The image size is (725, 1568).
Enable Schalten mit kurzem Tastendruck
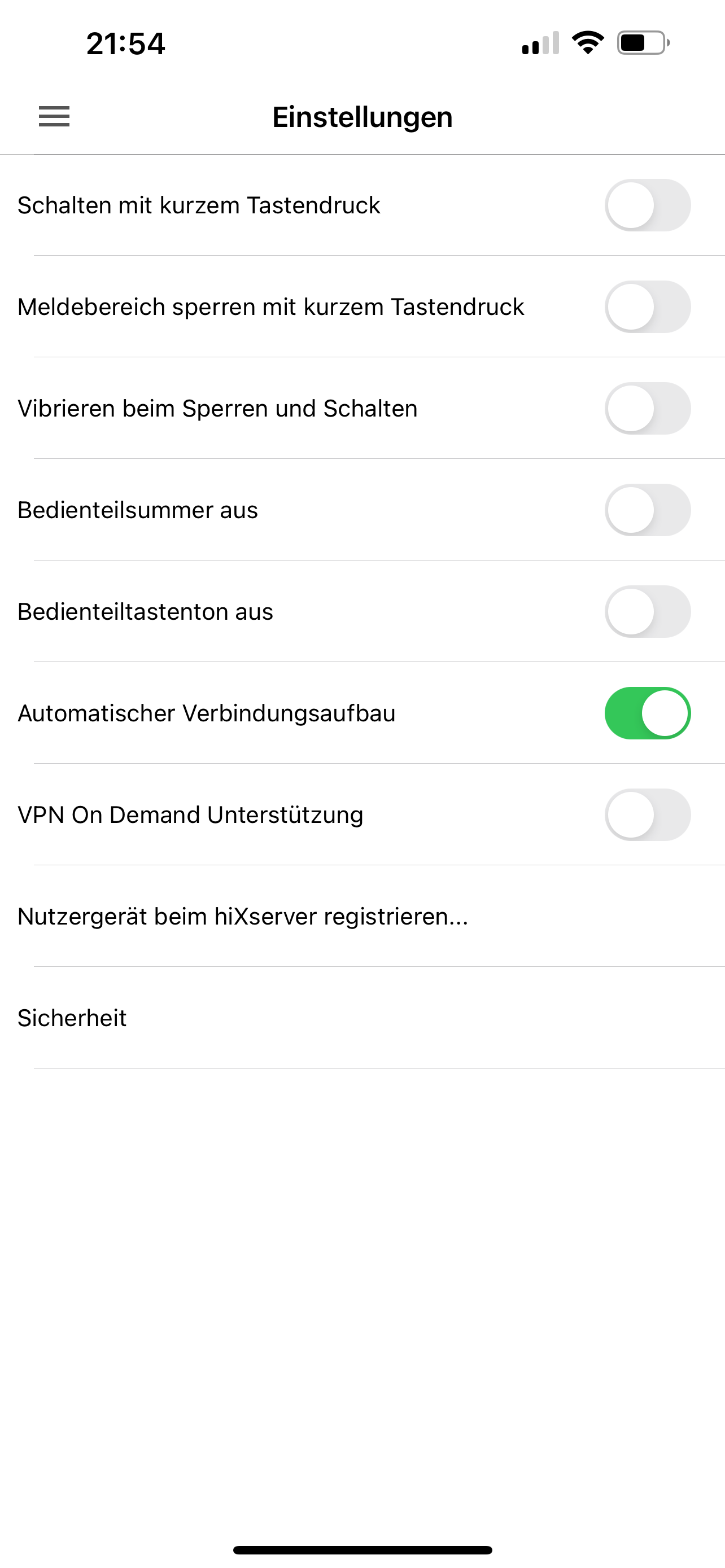[x=647, y=205]
